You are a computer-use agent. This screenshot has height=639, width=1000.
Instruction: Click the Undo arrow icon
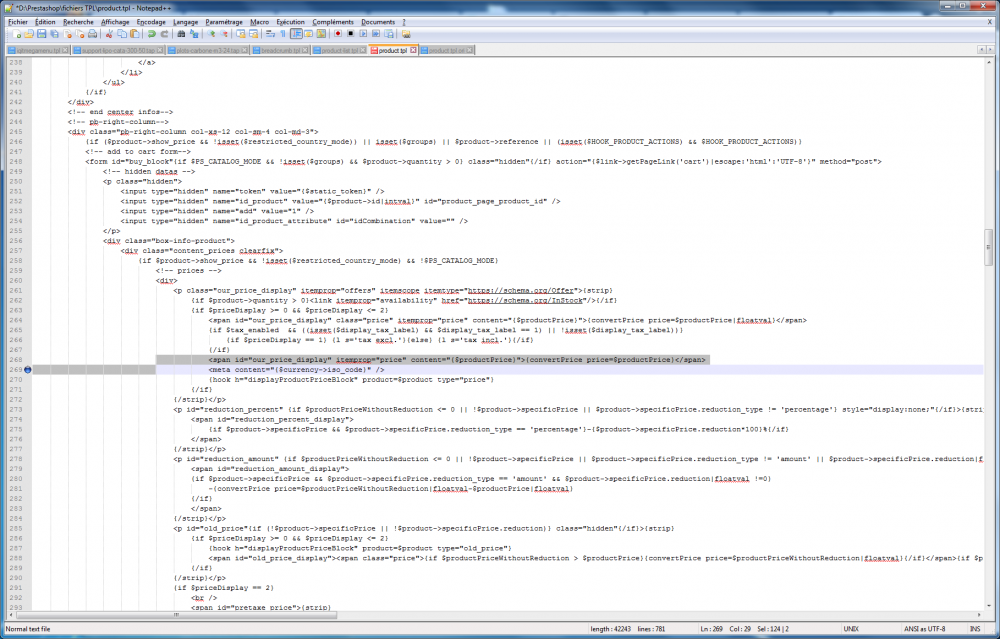pyautogui.click(x=148, y=33)
